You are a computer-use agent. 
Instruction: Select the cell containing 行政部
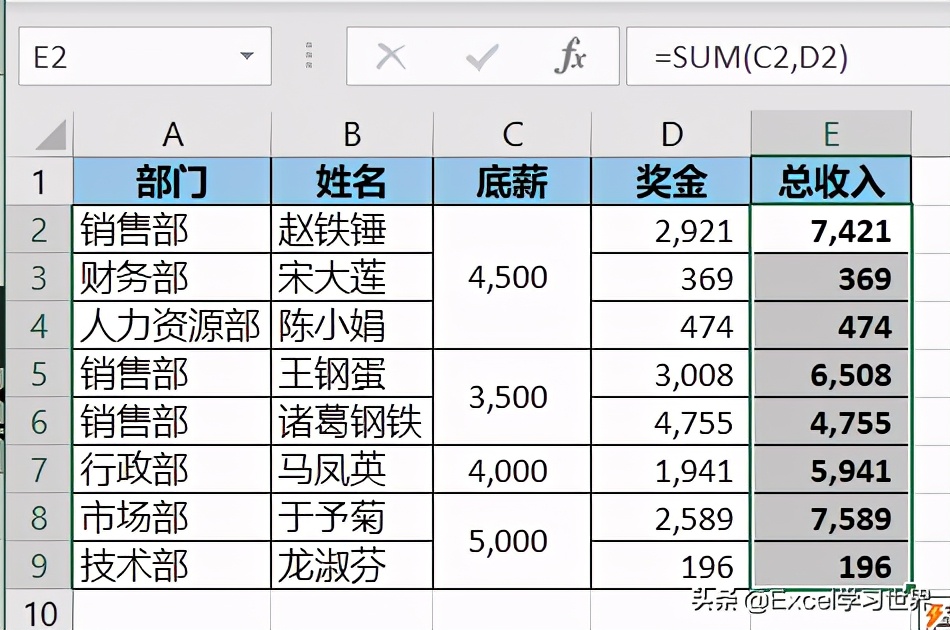pyautogui.click(x=172, y=469)
